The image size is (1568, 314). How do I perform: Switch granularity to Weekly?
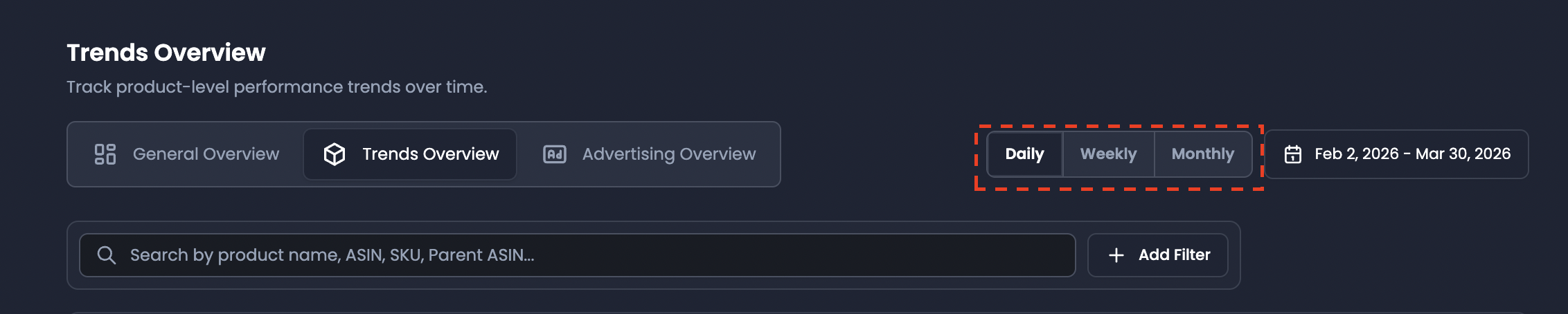point(1109,154)
